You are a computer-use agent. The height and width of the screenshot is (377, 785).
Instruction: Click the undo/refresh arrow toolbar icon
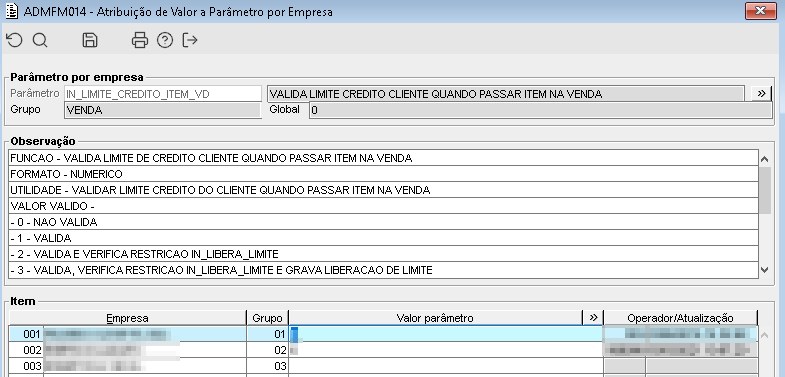[15, 40]
